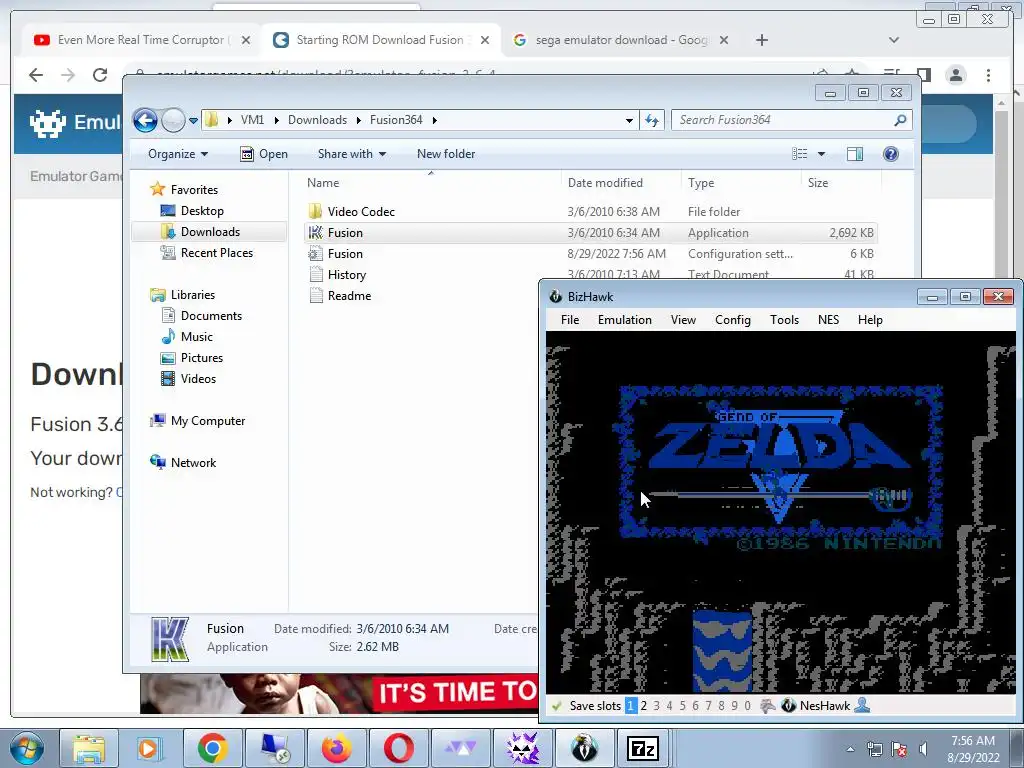Select Readme file
This screenshot has width=1024, height=768.
[x=349, y=296]
